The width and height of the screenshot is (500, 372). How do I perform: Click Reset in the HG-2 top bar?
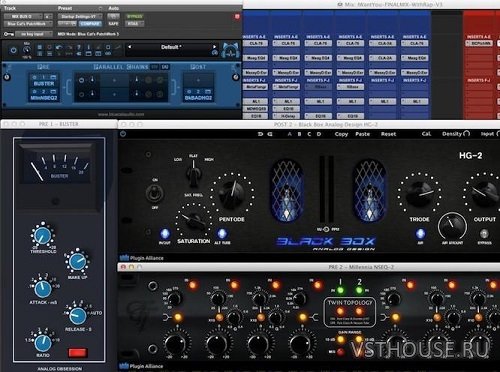389,134
